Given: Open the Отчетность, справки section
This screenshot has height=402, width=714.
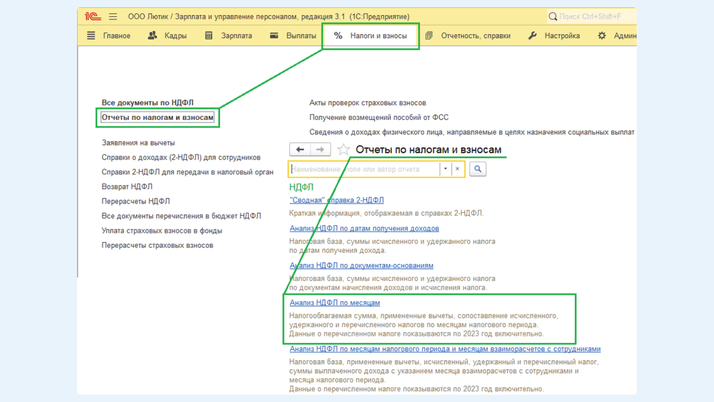Looking at the screenshot, I should [x=467, y=36].
